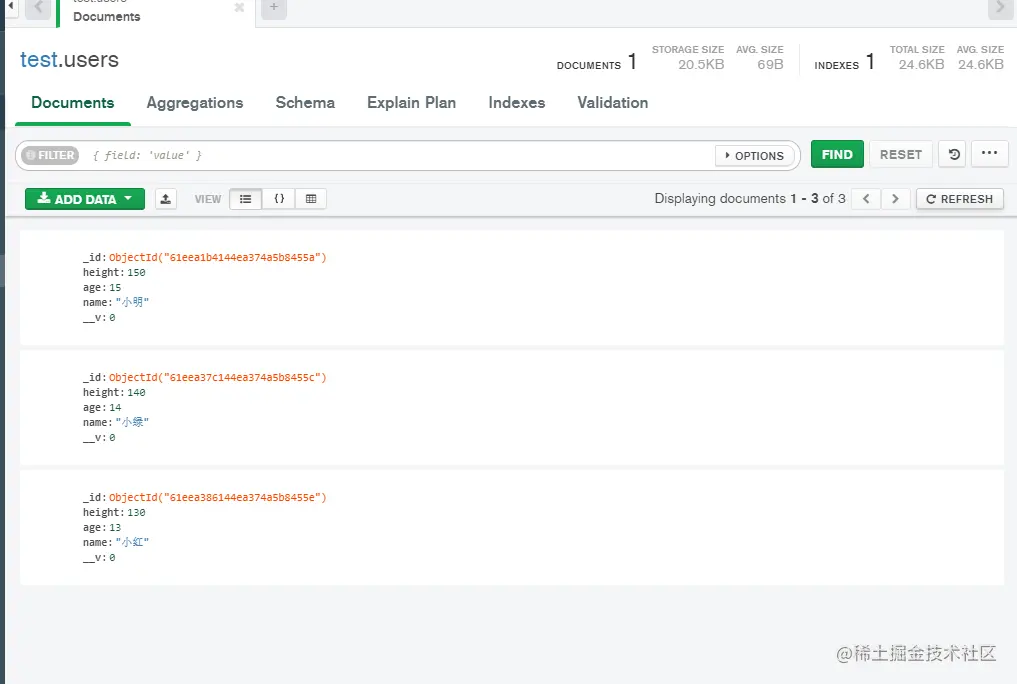
Task: Close the Documents tab
Action: click(x=239, y=8)
